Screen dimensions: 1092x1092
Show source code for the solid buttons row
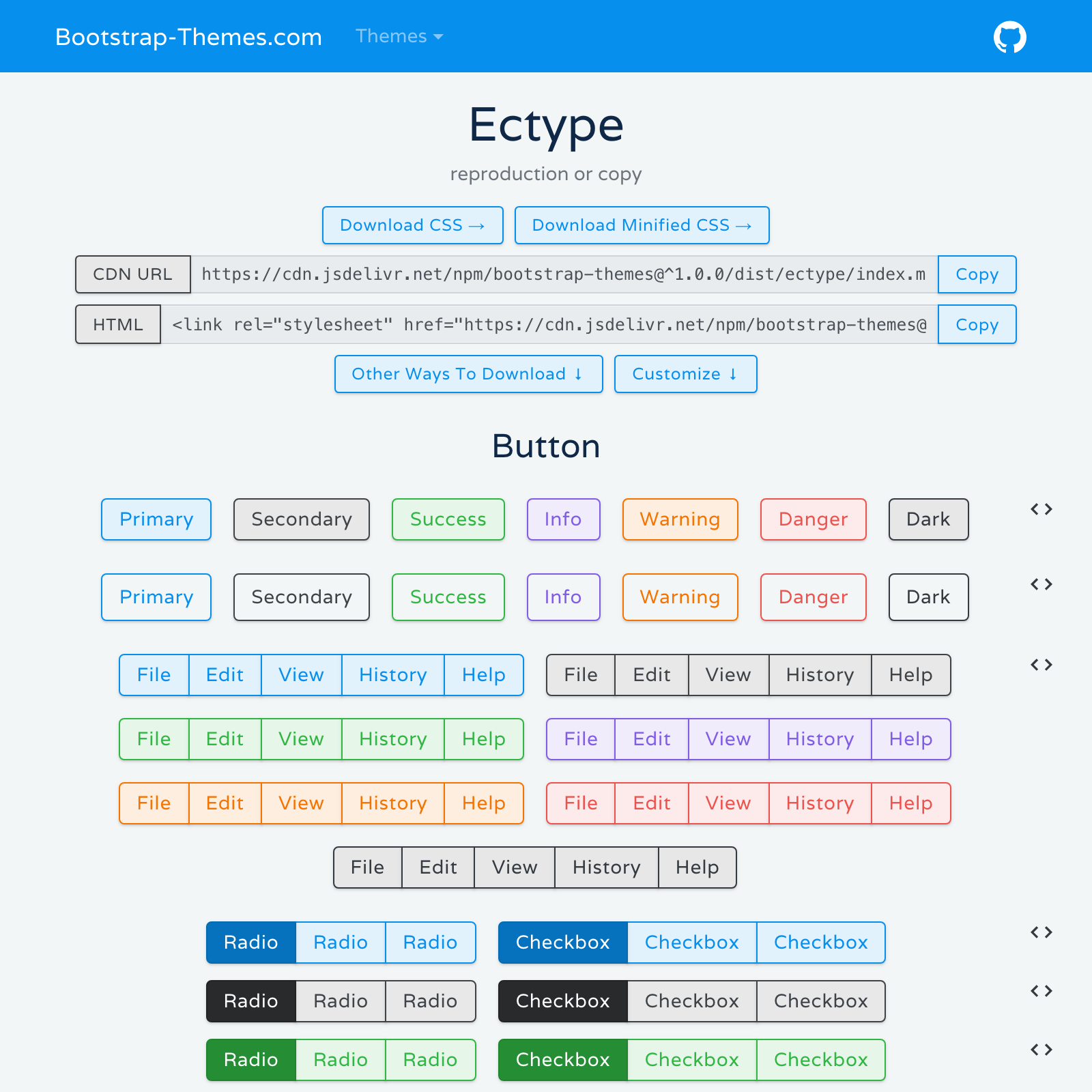pos(1040,508)
